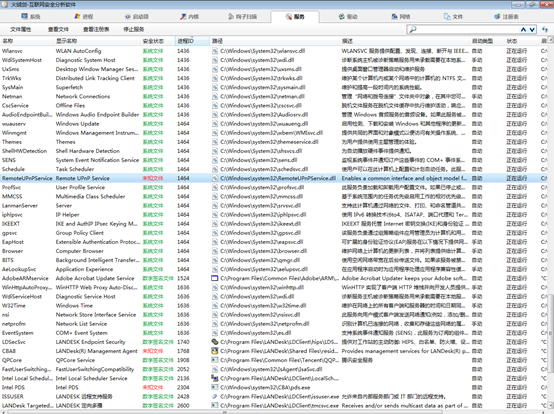Sort by the 安全状态 column header
Image resolution: width=554 pixels, height=414 pixels.
pos(158,41)
